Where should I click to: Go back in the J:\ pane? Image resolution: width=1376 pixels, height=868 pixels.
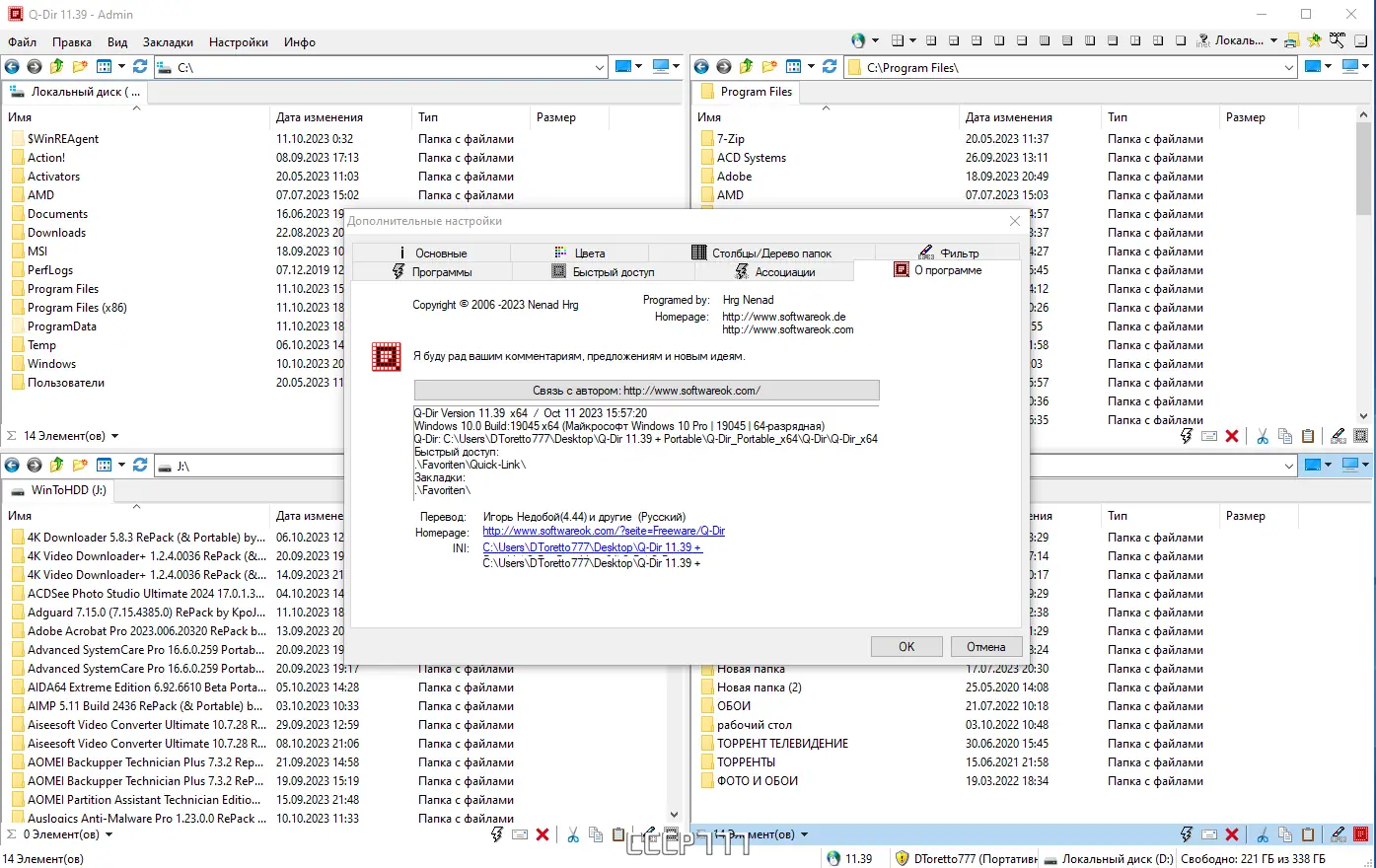(x=12, y=466)
